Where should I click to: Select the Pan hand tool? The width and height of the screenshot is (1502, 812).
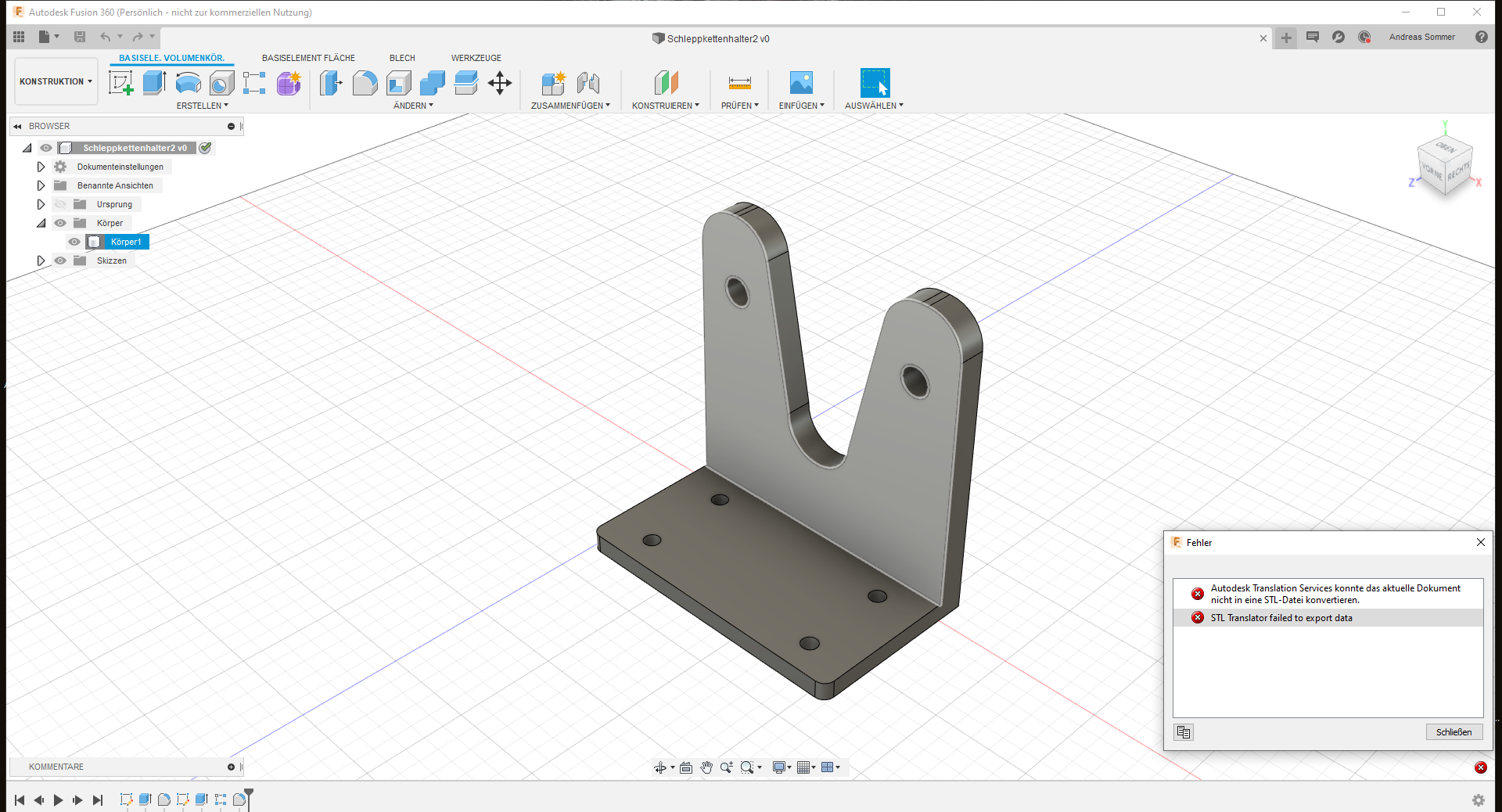[x=706, y=767]
